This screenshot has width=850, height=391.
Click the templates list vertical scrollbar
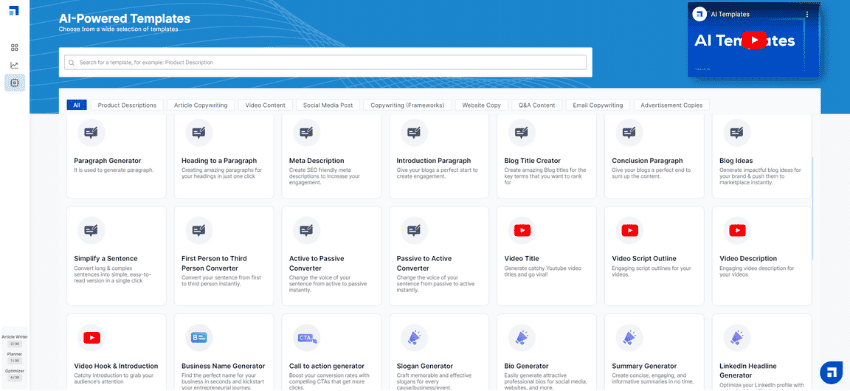[x=812, y=209]
